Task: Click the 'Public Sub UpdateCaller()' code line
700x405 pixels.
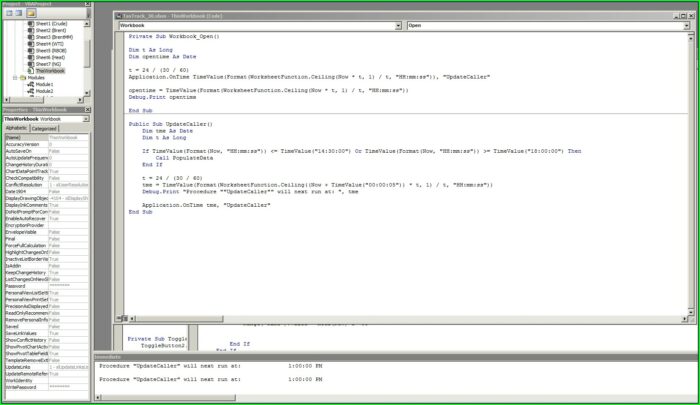Action: [x=171, y=124]
